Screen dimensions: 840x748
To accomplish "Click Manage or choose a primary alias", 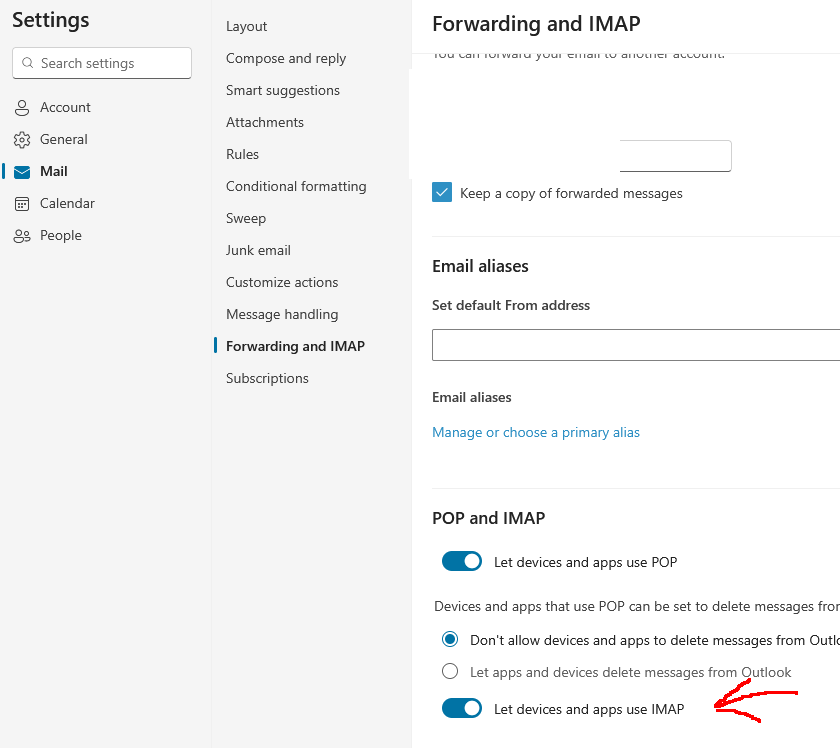I will click(x=536, y=433).
